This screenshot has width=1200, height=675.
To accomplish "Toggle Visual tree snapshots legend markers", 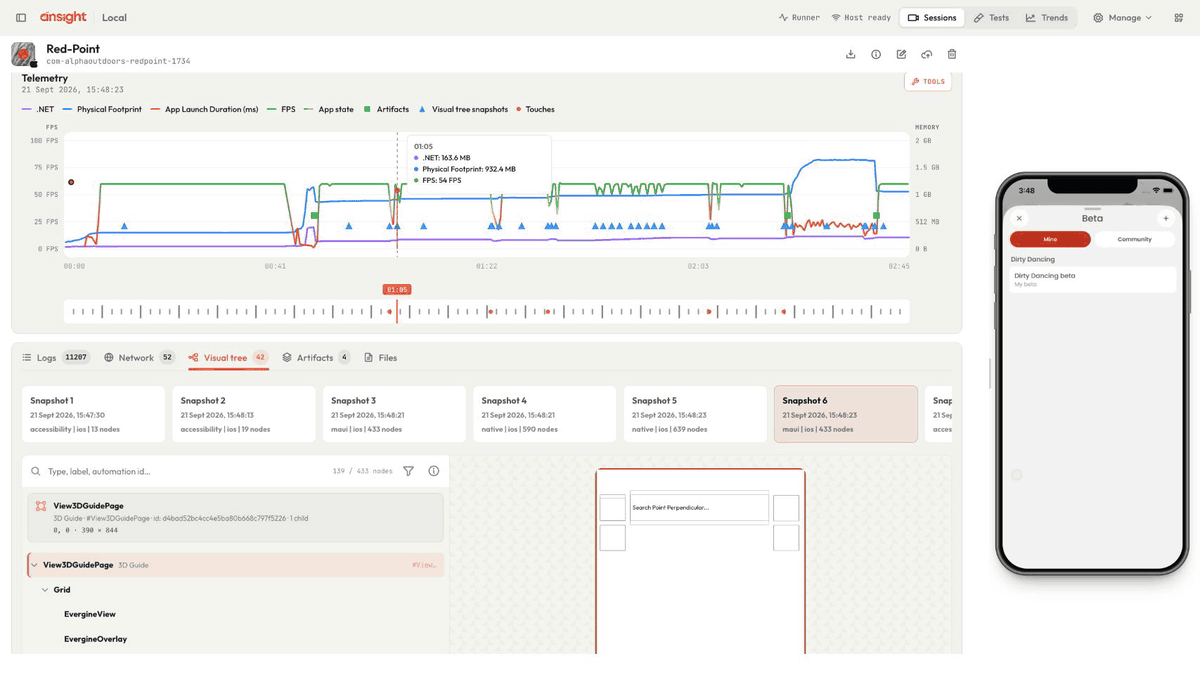I will pyautogui.click(x=463, y=109).
